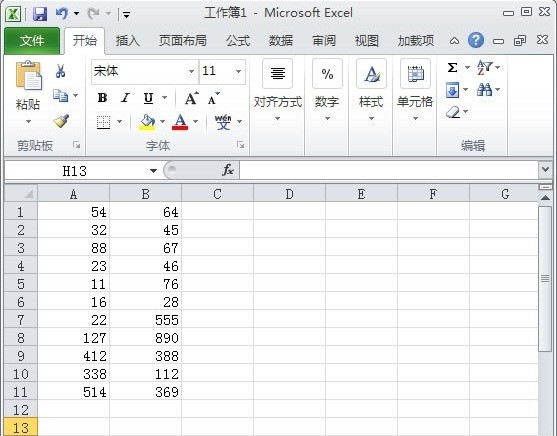Click the Name Box showing H13

(x=75, y=171)
